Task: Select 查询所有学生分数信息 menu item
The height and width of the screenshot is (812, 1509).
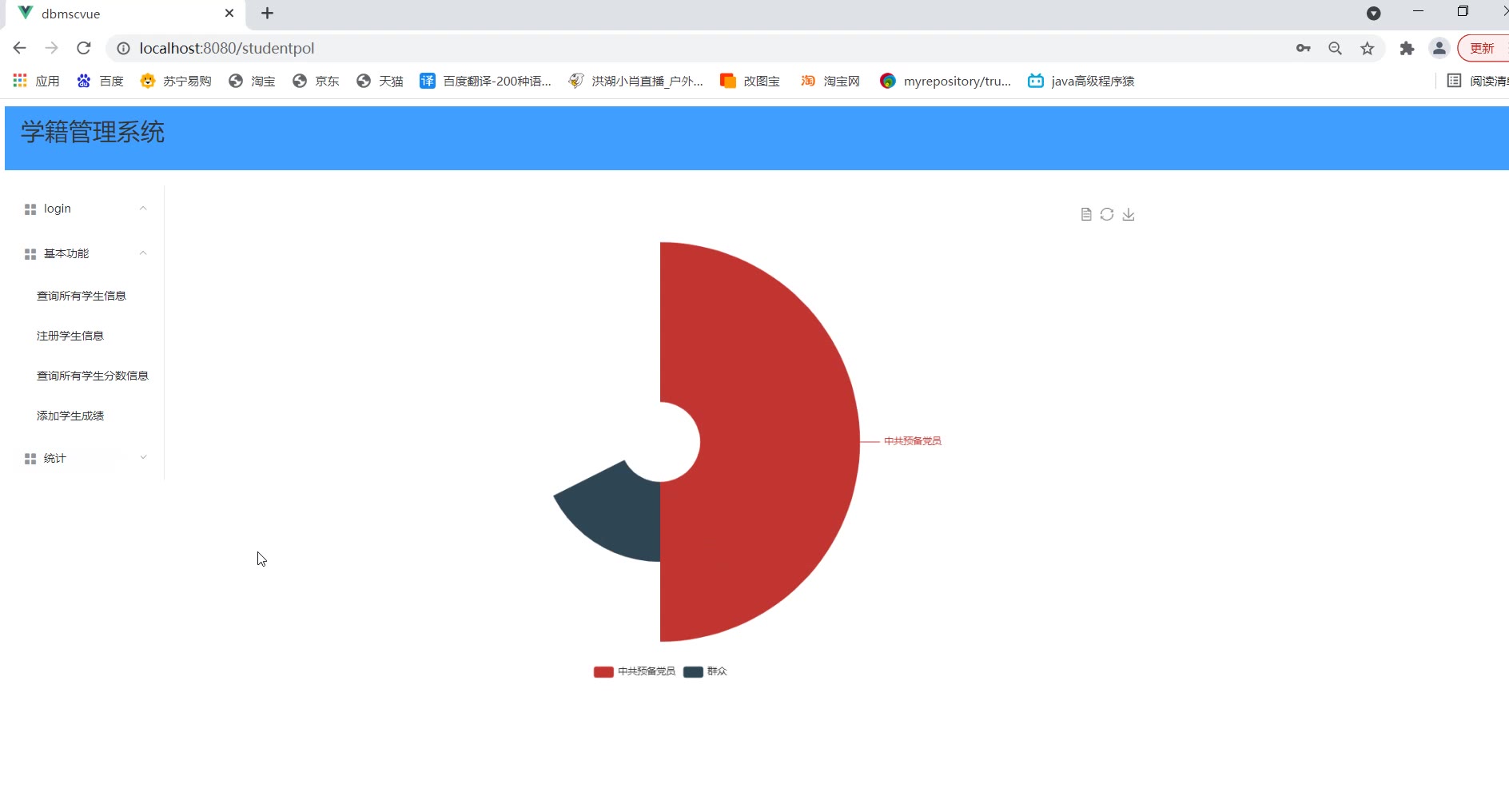Action: tap(93, 376)
